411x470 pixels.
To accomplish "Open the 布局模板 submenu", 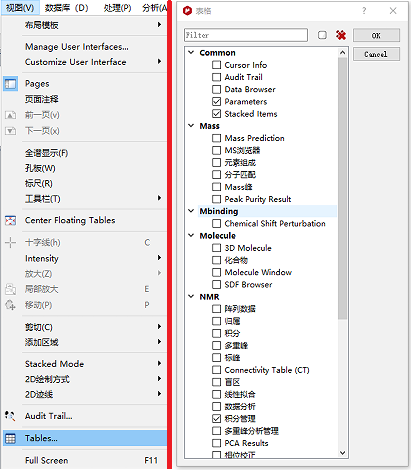I will (x=85, y=25).
